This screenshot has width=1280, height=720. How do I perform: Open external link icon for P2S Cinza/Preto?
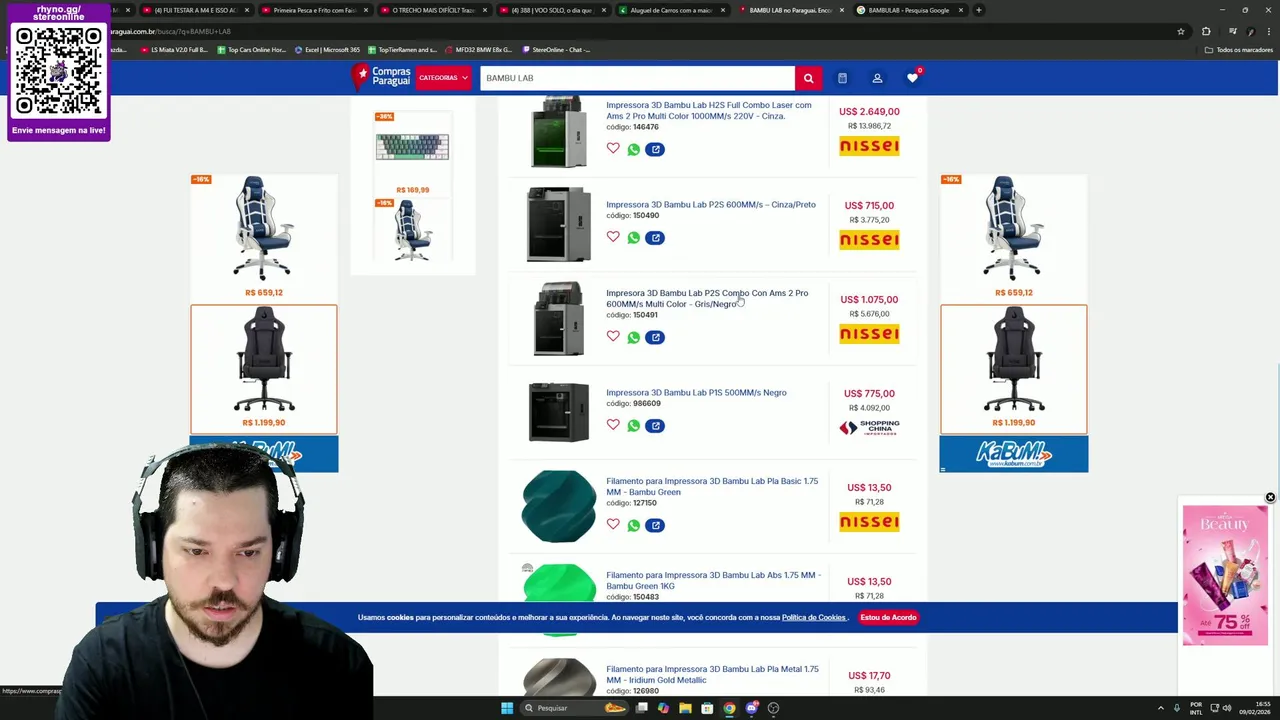(655, 238)
